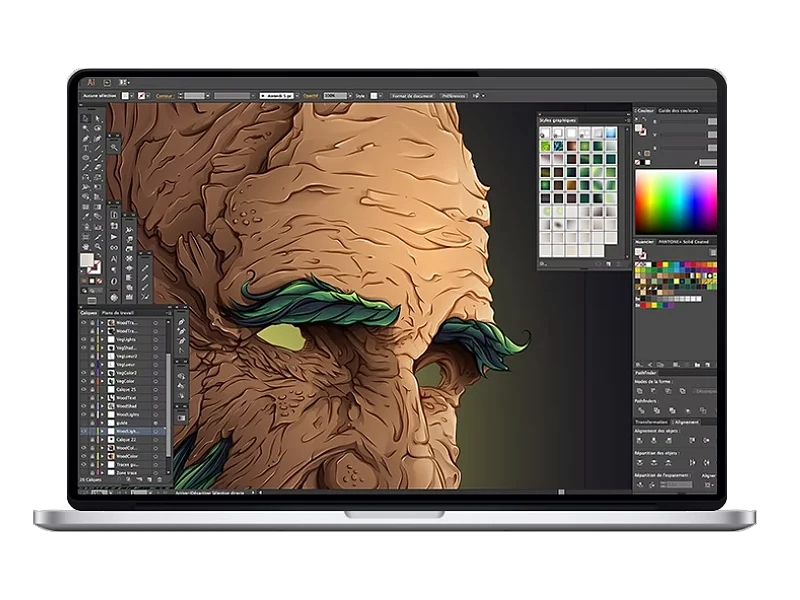This screenshot has width=800, height=600.
Task: Unlock the guide layer
Action: point(91,423)
